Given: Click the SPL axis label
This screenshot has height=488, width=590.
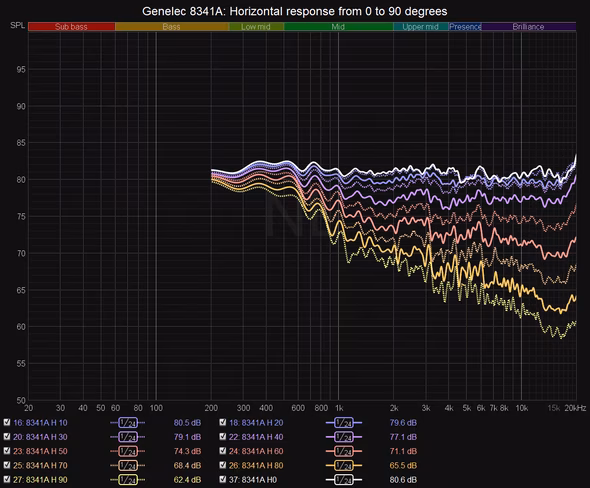Looking at the screenshot, I should click(x=17, y=25).
